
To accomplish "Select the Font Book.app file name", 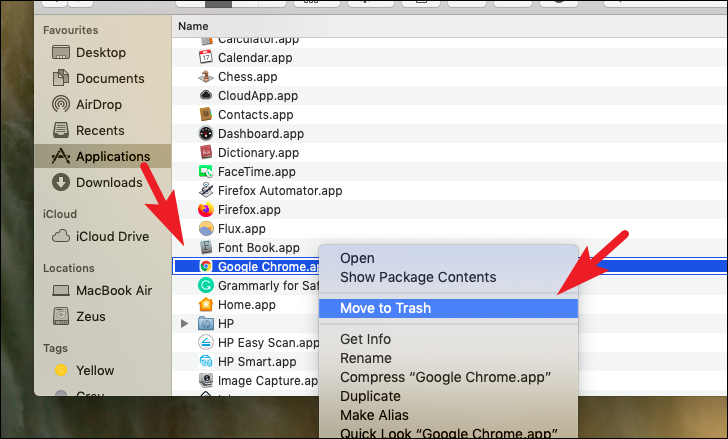I will pos(259,248).
